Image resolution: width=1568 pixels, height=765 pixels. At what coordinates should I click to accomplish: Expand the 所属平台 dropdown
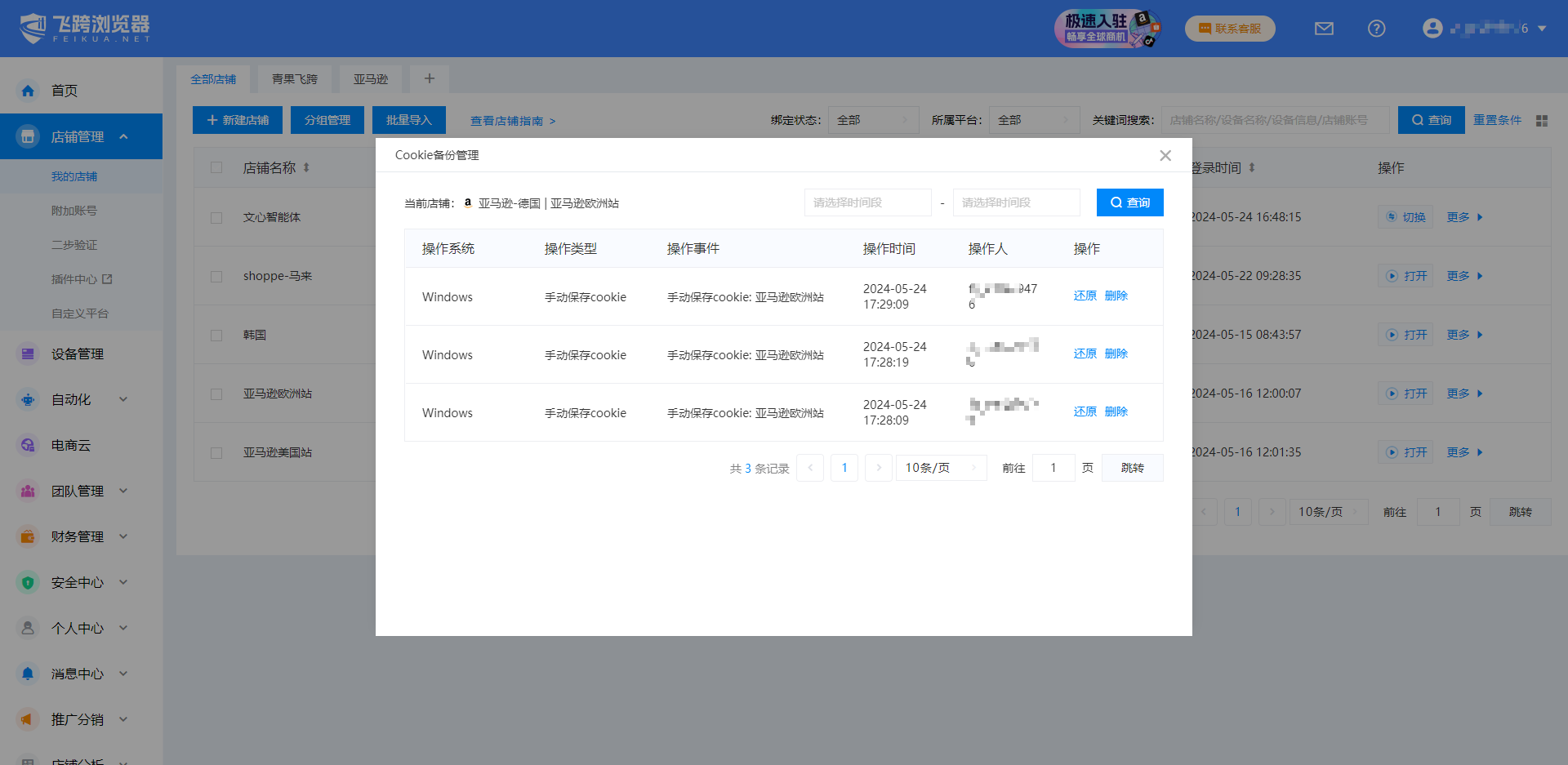(x=1033, y=120)
